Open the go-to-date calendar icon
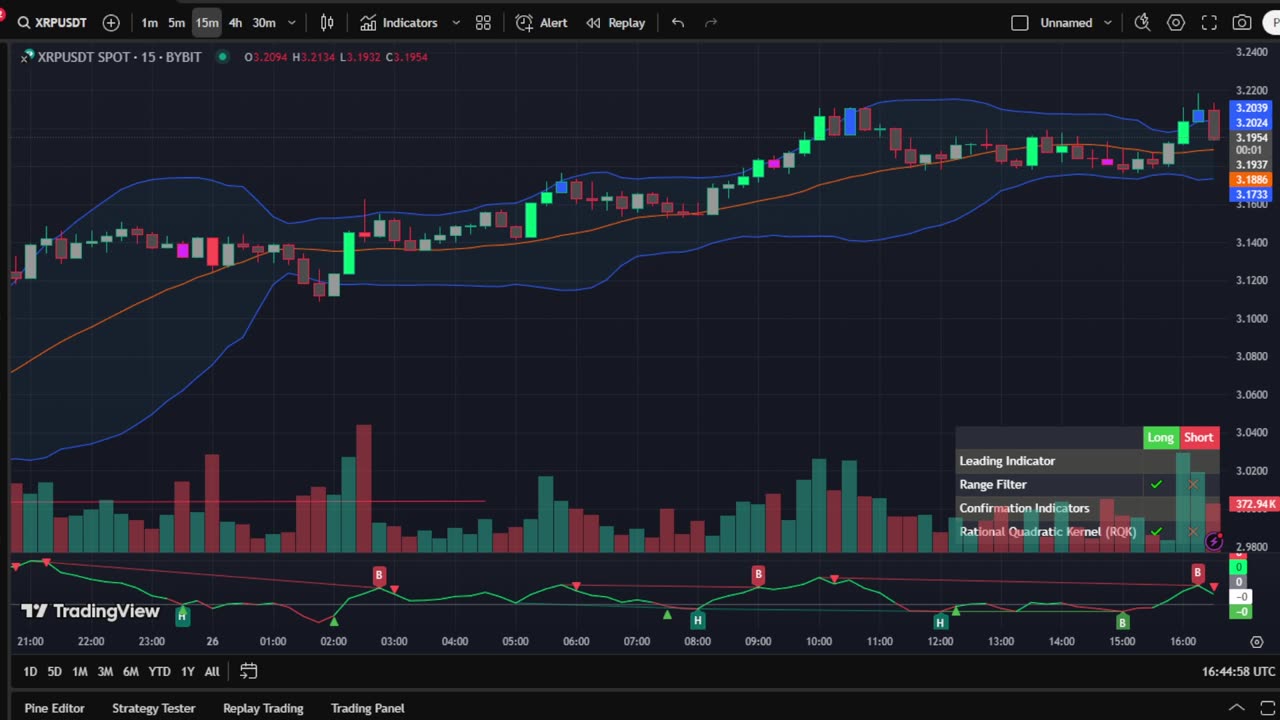Viewport: 1280px width, 720px height. 249,671
